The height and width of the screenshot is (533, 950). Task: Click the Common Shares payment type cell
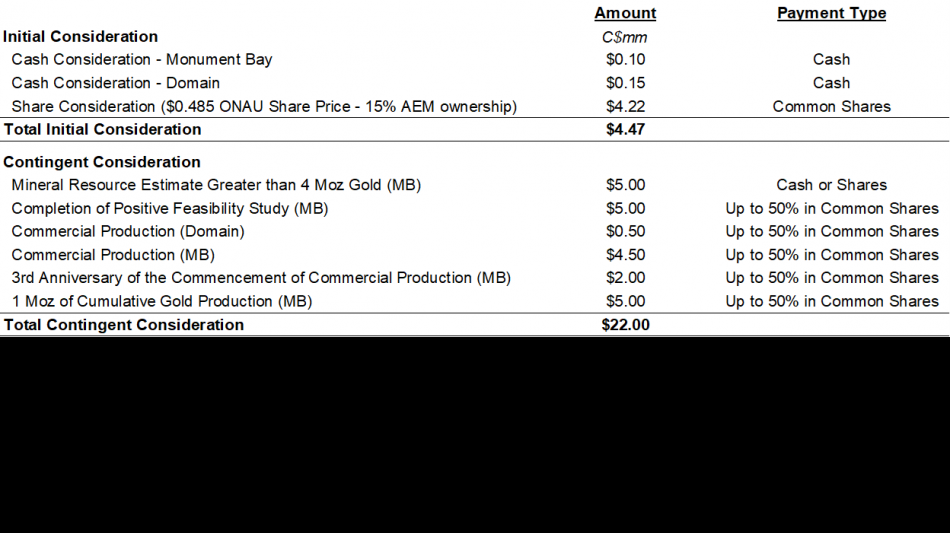click(831, 106)
